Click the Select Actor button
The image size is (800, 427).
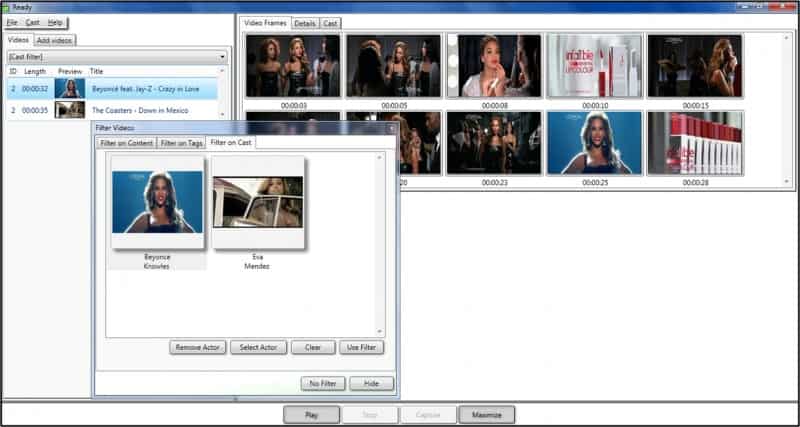click(x=258, y=347)
